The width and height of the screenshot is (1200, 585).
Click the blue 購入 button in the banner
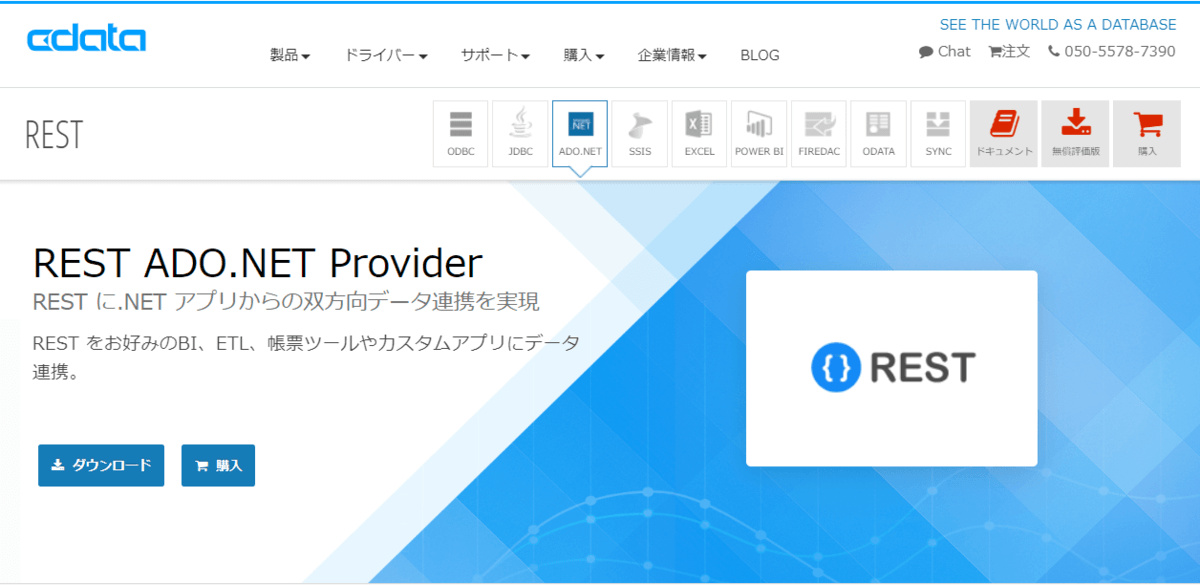tap(218, 465)
